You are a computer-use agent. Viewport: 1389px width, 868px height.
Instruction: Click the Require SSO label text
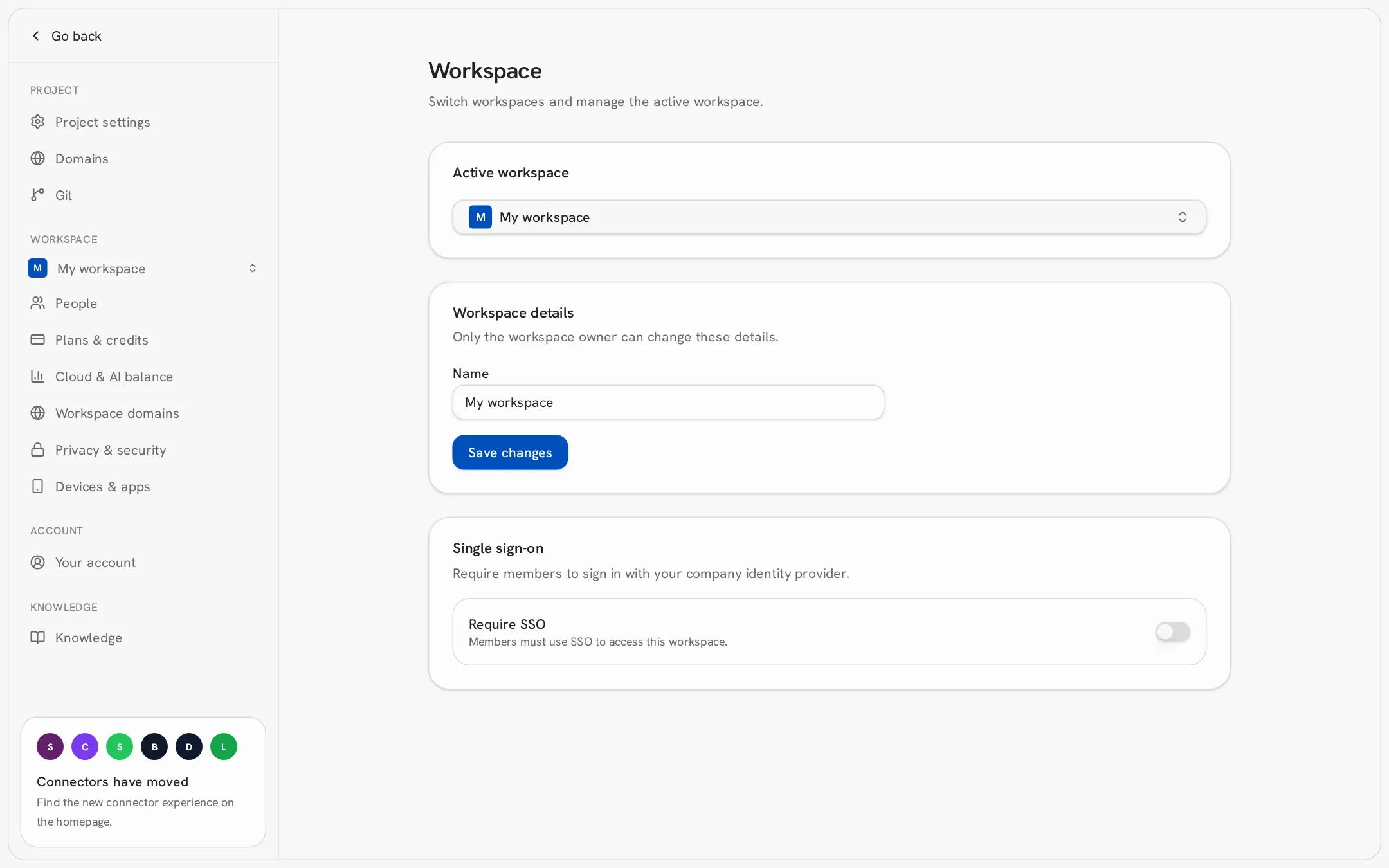coord(507,624)
